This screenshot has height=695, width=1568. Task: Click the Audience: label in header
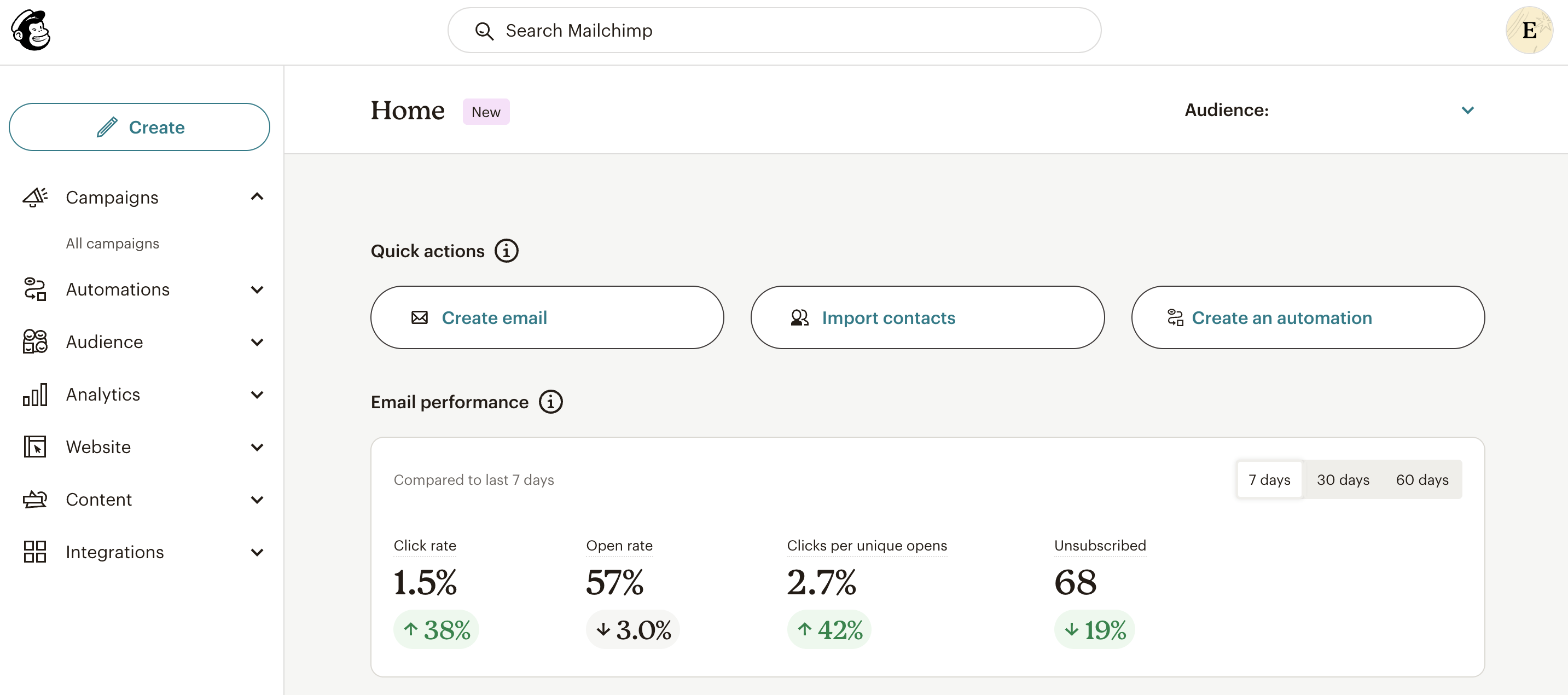coord(1226,110)
